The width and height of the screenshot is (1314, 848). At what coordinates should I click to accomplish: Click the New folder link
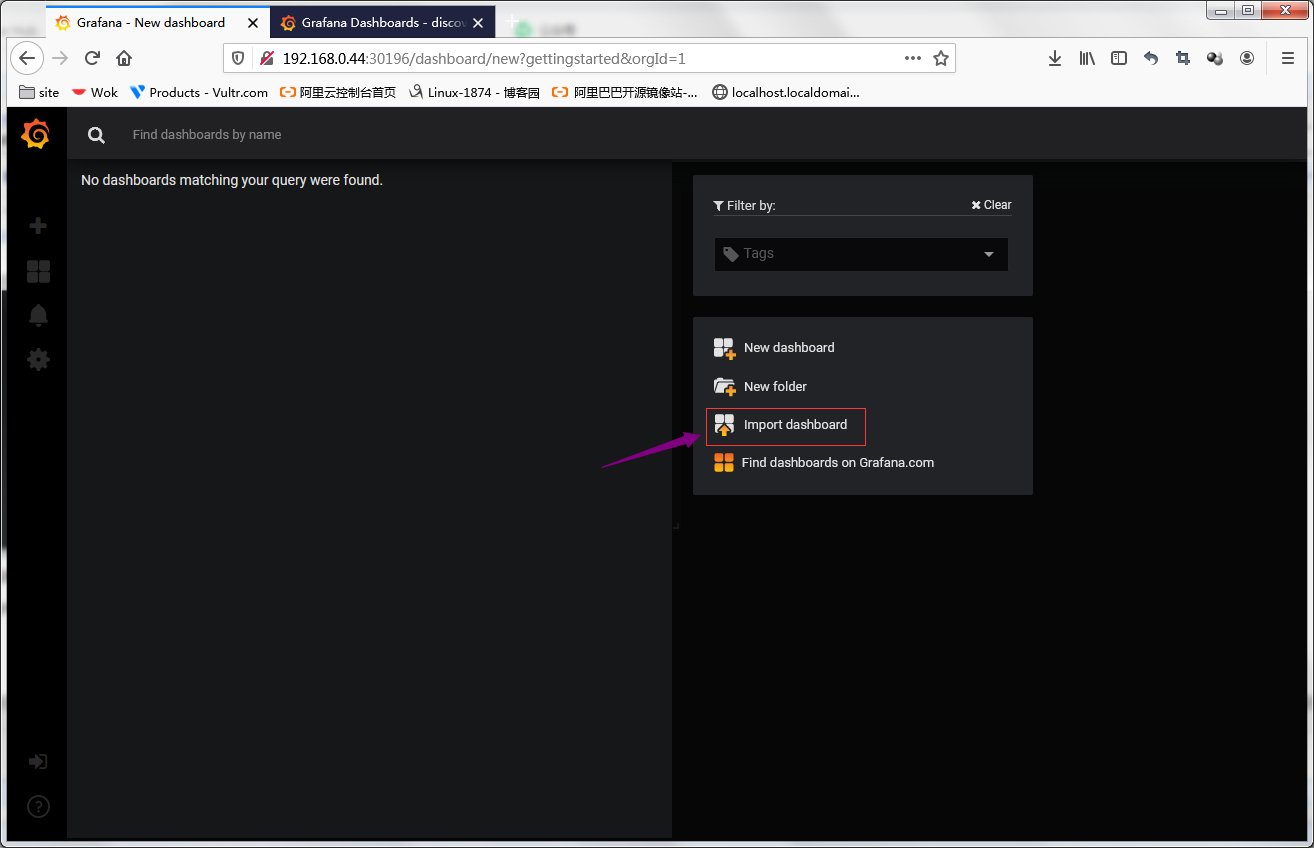pos(775,387)
